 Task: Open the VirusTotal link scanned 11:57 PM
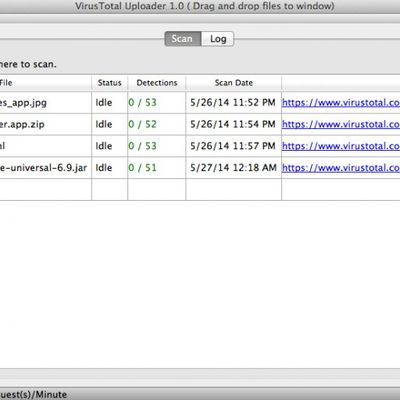pyautogui.click(x=341, y=146)
